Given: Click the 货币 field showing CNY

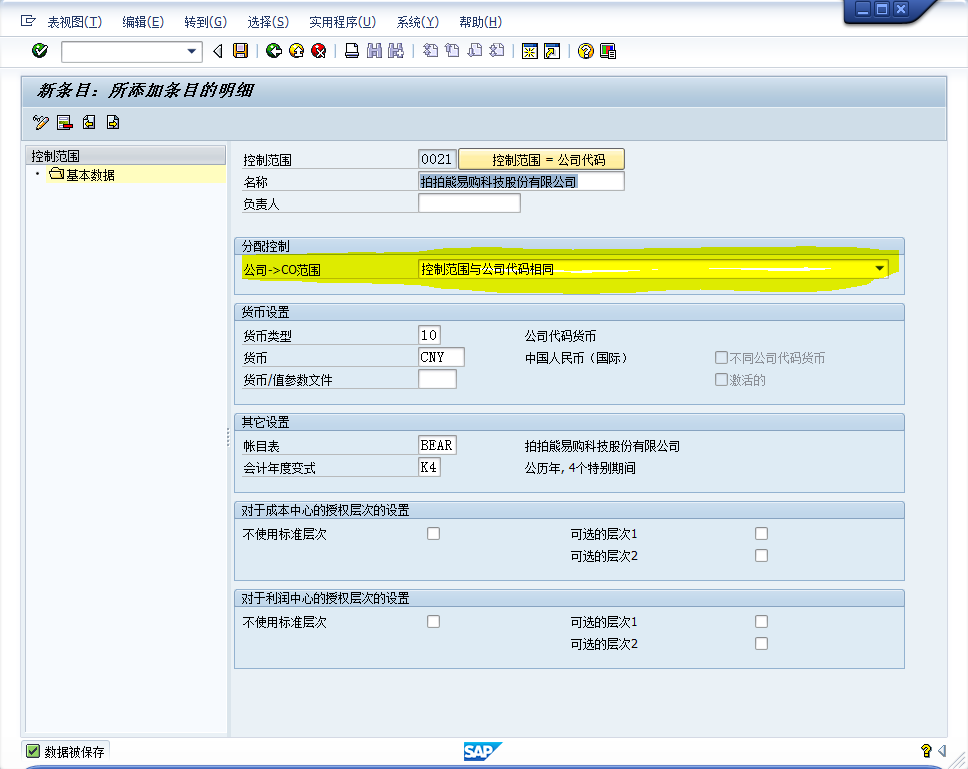Looking at the screenshot, I should coord(441,357).
